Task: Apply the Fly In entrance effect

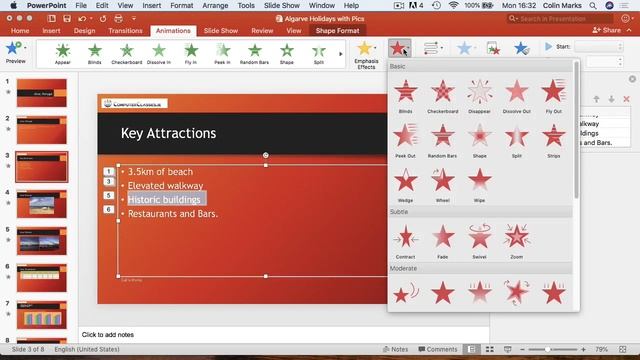Action: (191, 54)
